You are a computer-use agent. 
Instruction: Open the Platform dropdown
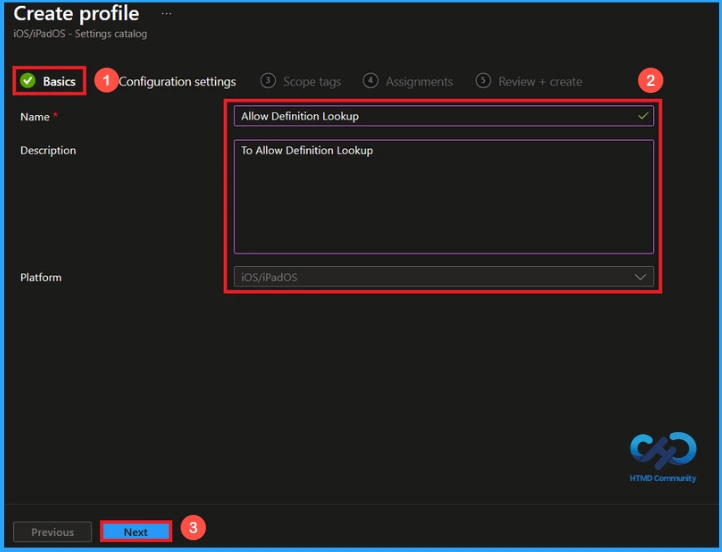[x=443, y=277]
